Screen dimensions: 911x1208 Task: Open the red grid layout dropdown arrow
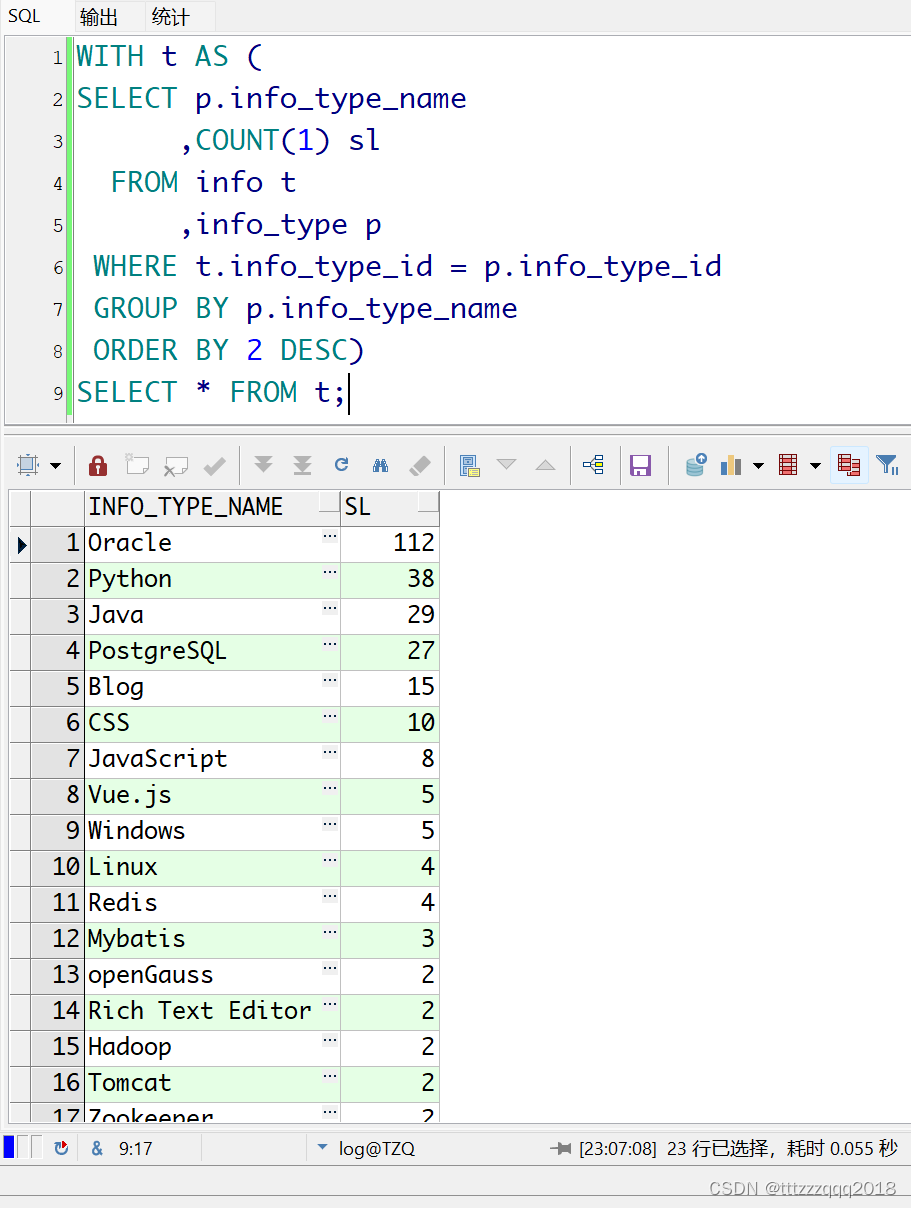click(815, 466)
